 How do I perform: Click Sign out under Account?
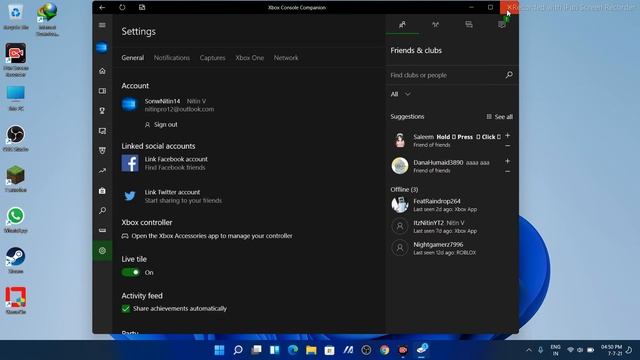[x=161, y=124]
